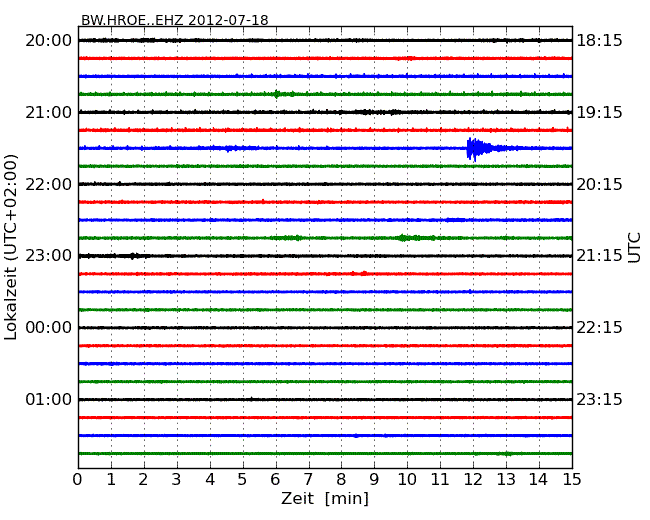Click the 18:15 UTC time label

tap(599, 41)
